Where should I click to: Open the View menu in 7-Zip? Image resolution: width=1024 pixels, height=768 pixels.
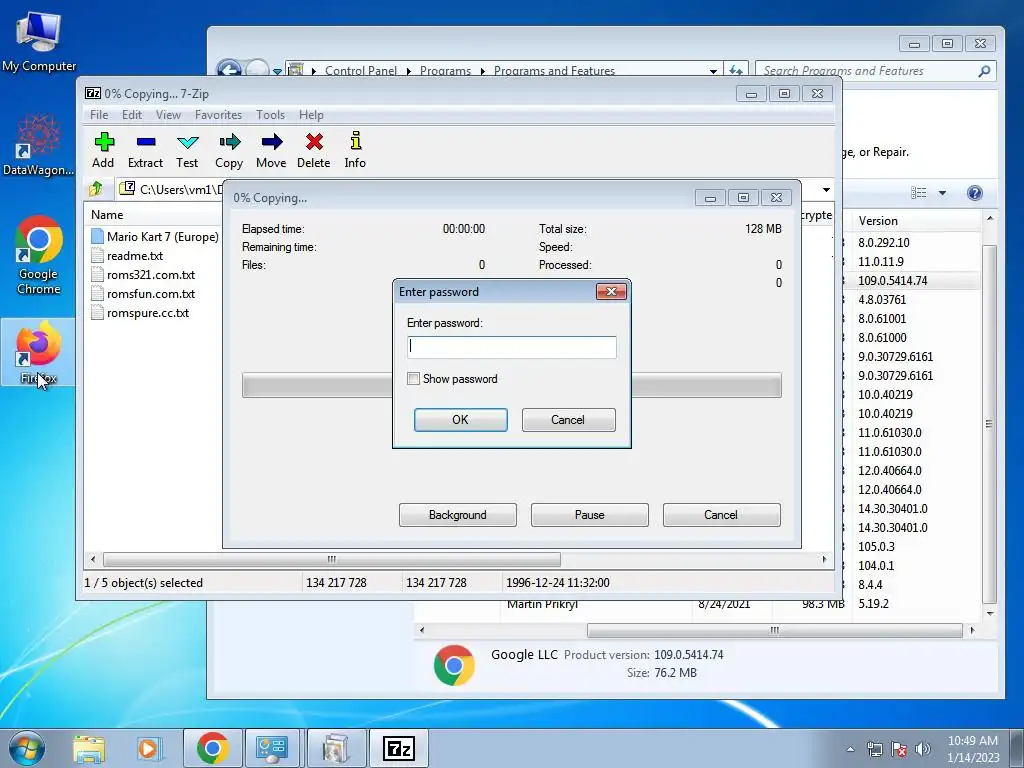point(168,115)
